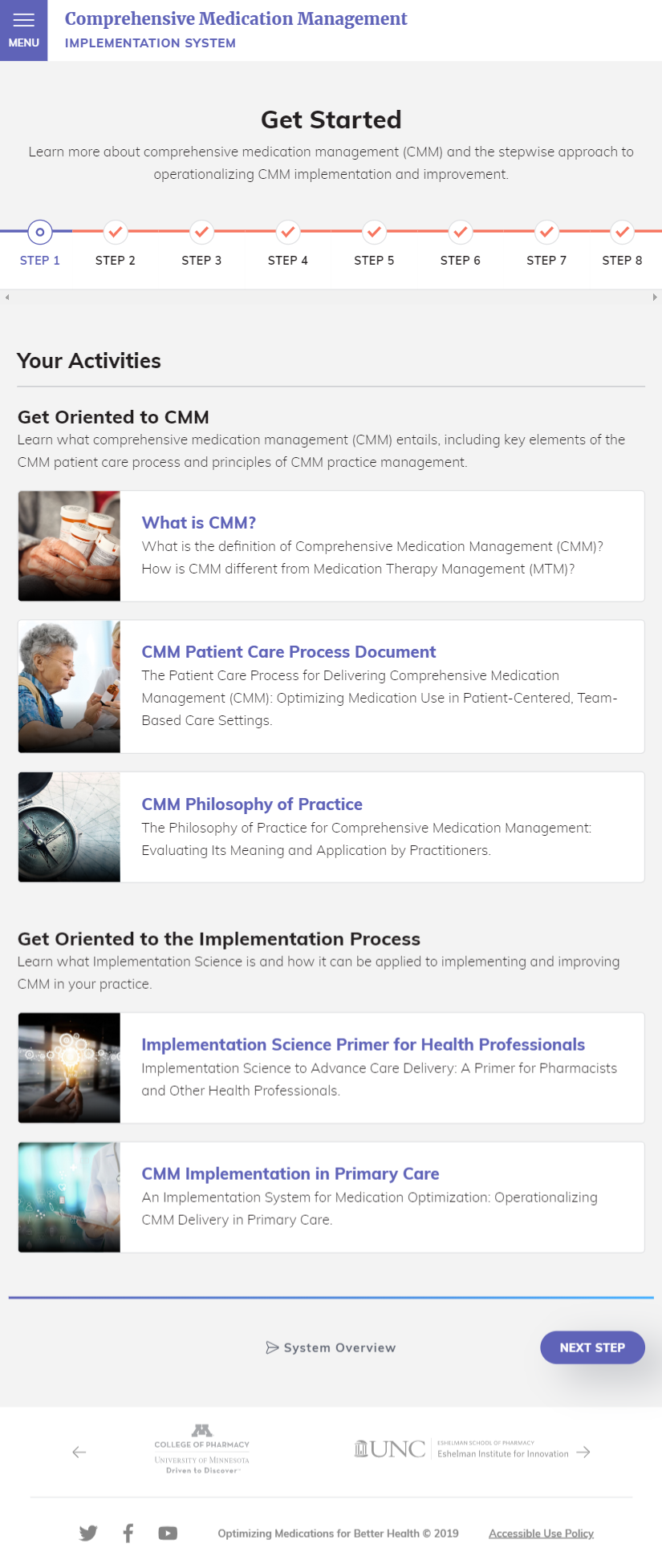The height and width of the screenshot is (1568, 662).
Task: Open the Accessible Use Policy link
Action: click(x=541, y=1533)
